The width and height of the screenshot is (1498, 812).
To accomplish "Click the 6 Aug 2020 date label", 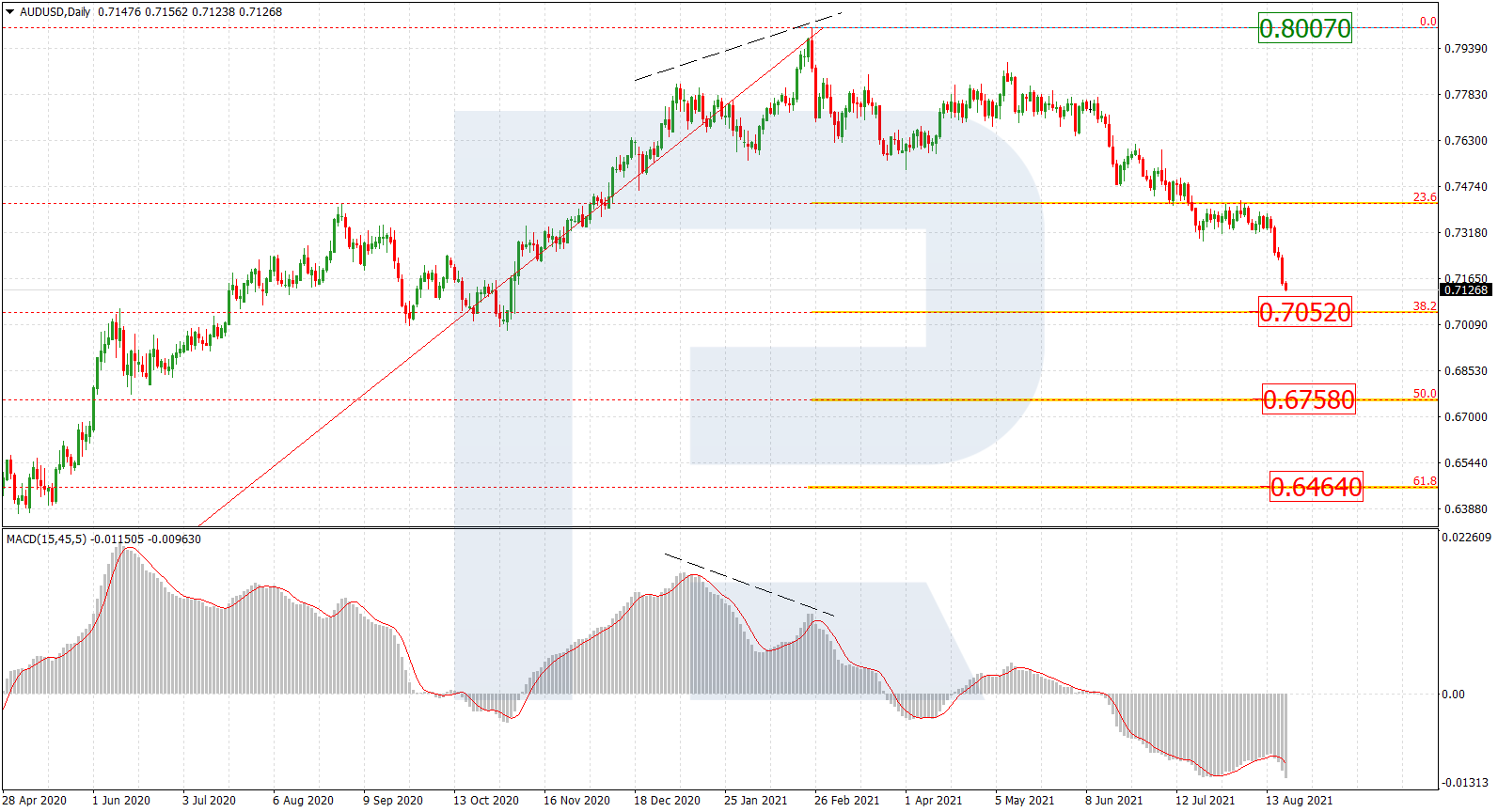I will 303,801.
